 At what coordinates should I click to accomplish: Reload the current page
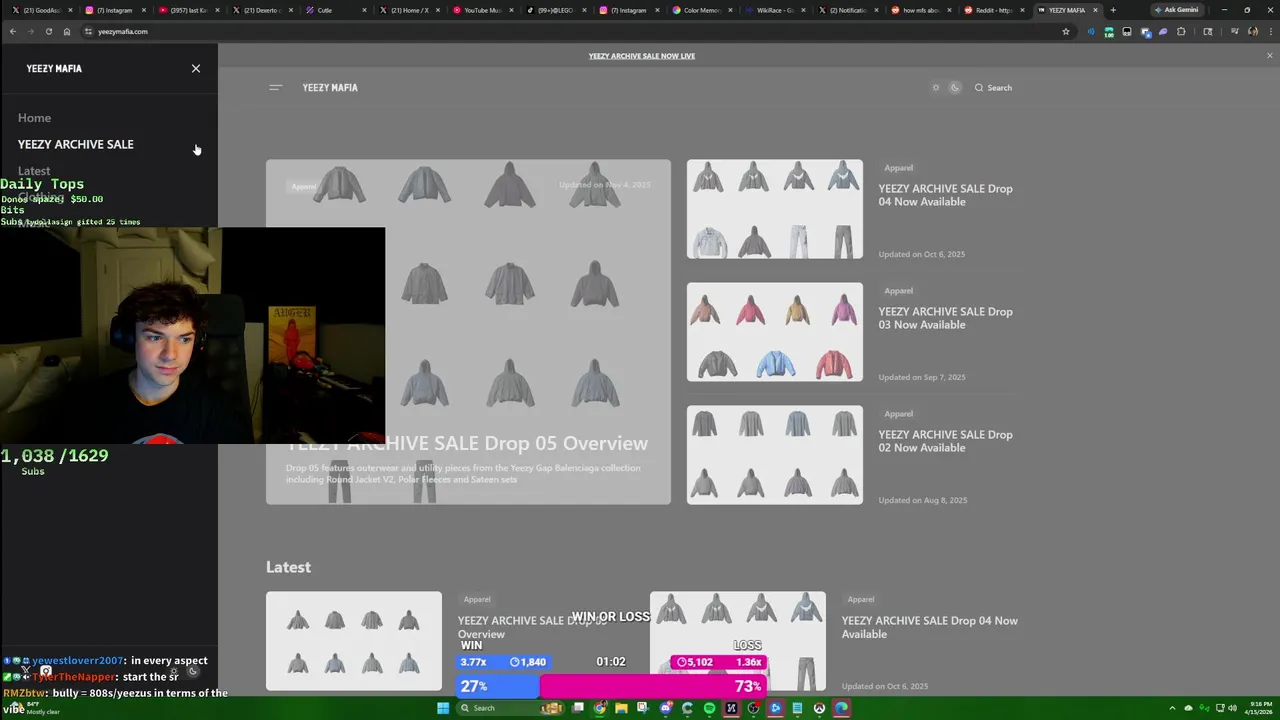pyautogui.click(x=48, y=31)
